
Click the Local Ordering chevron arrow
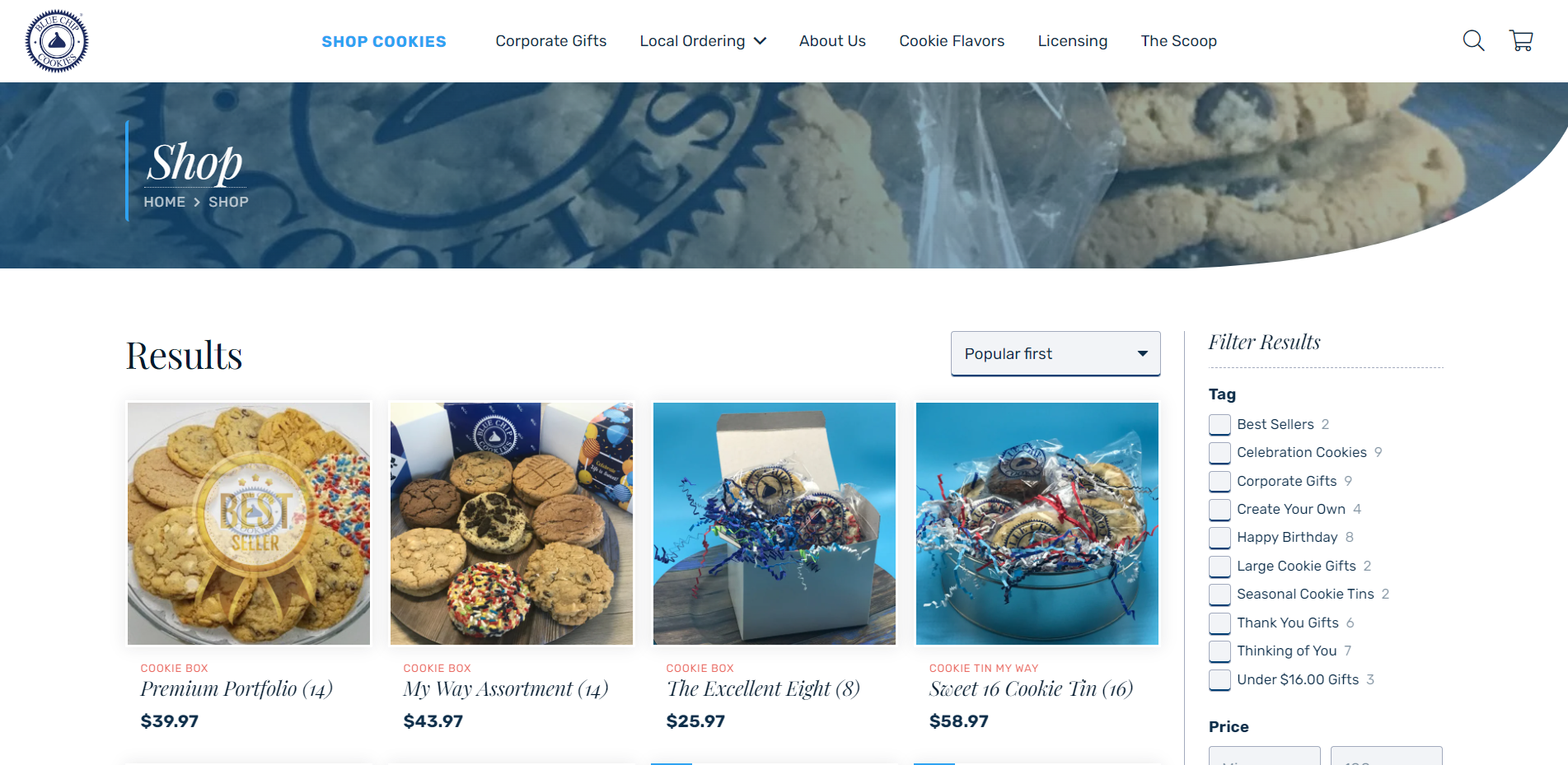[761, 41]
